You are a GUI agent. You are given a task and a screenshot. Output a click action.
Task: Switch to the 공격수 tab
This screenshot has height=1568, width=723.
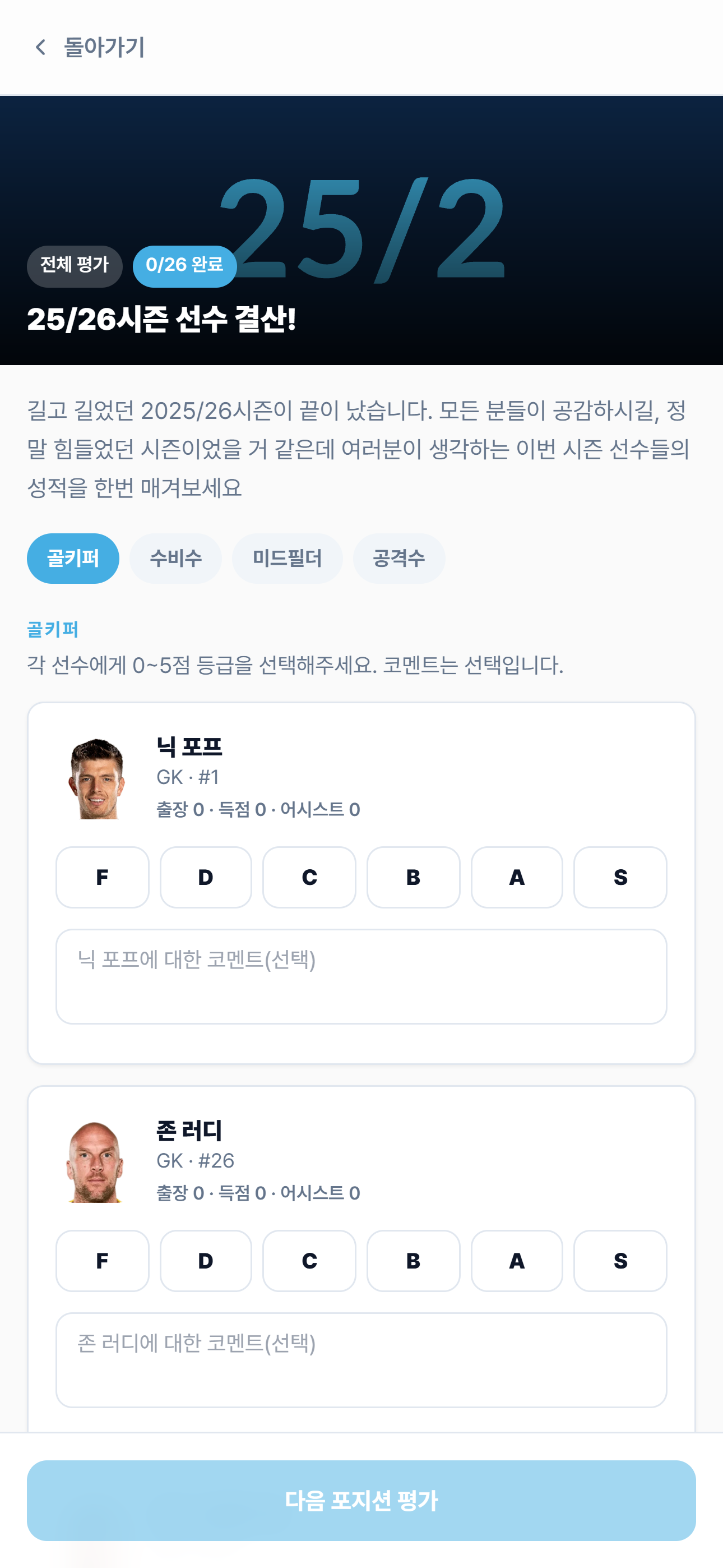(x=398, y=558)
